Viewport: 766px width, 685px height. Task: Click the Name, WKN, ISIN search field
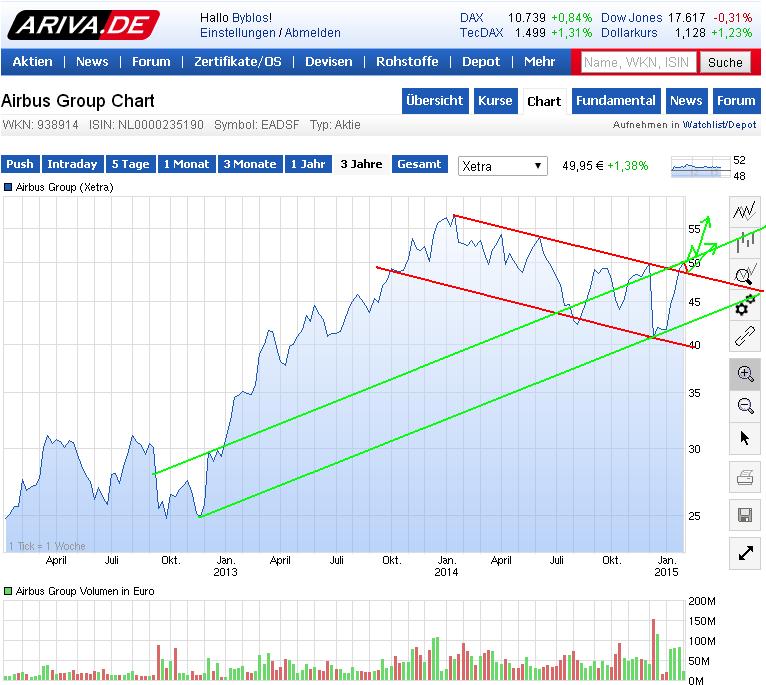[x=636, y=62]
